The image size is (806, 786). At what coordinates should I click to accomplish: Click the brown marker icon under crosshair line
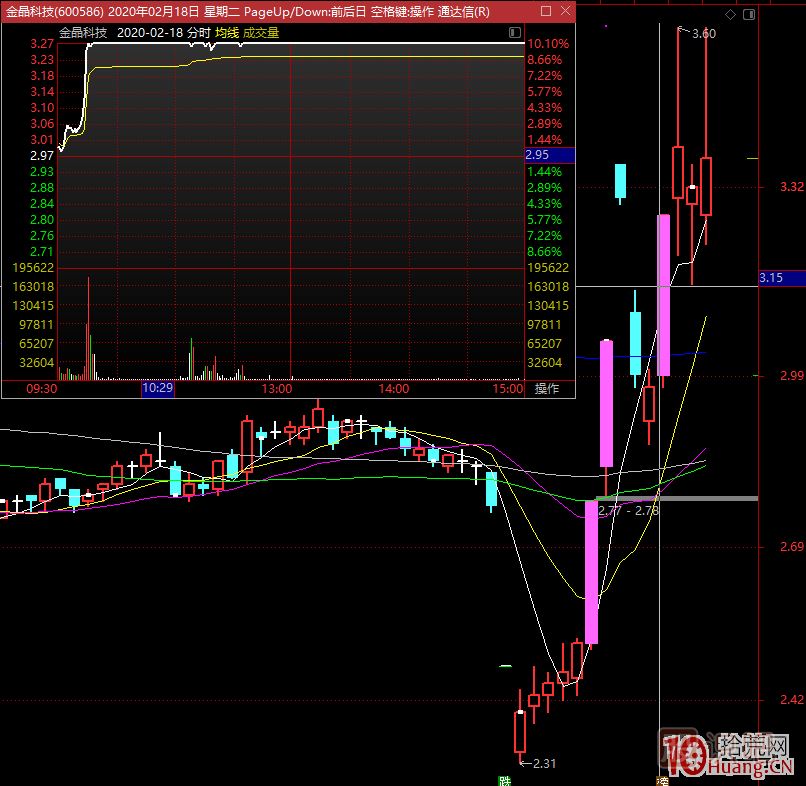661,779
